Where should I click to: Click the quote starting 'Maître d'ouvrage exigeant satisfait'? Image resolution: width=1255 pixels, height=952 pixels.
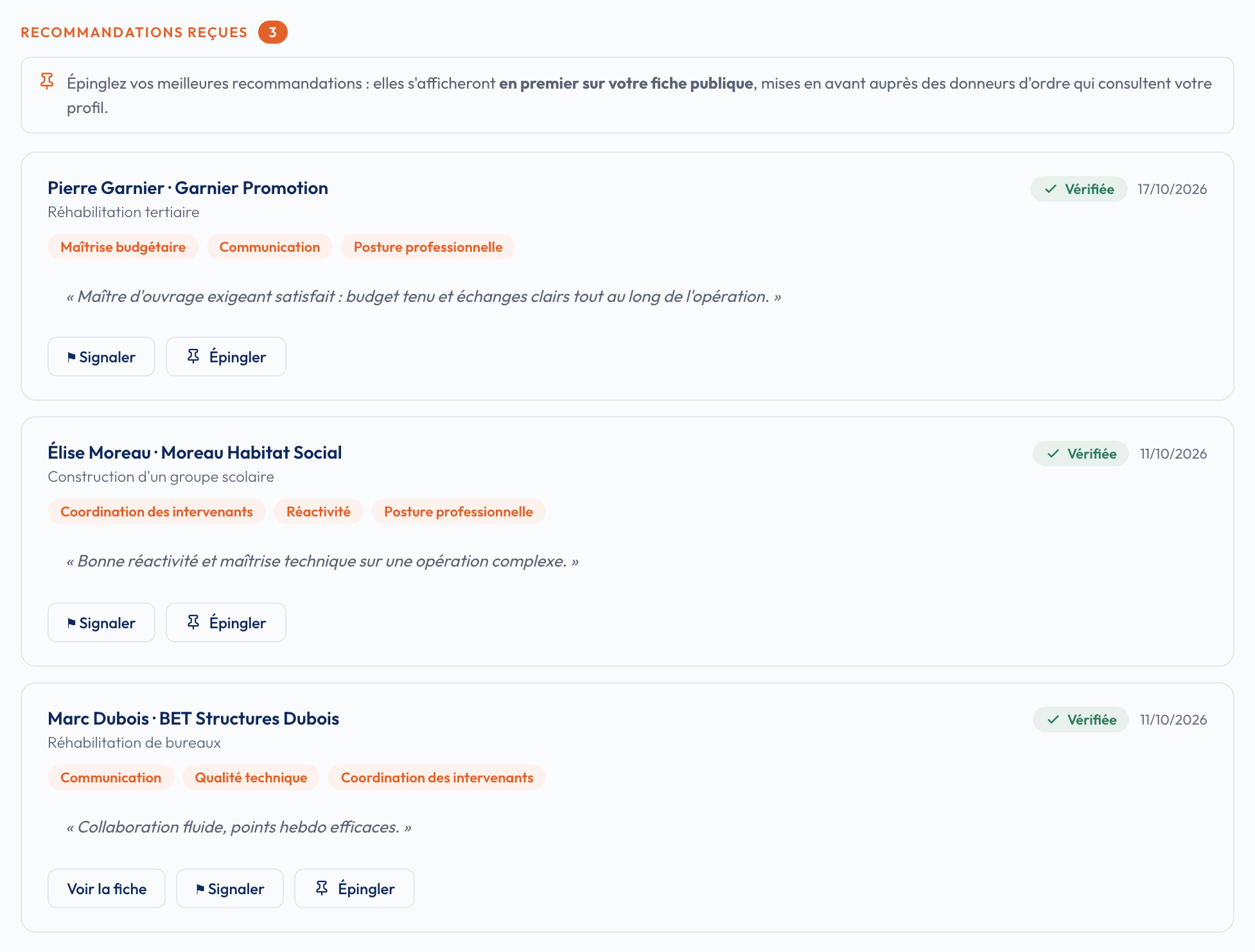coord(424,296)
